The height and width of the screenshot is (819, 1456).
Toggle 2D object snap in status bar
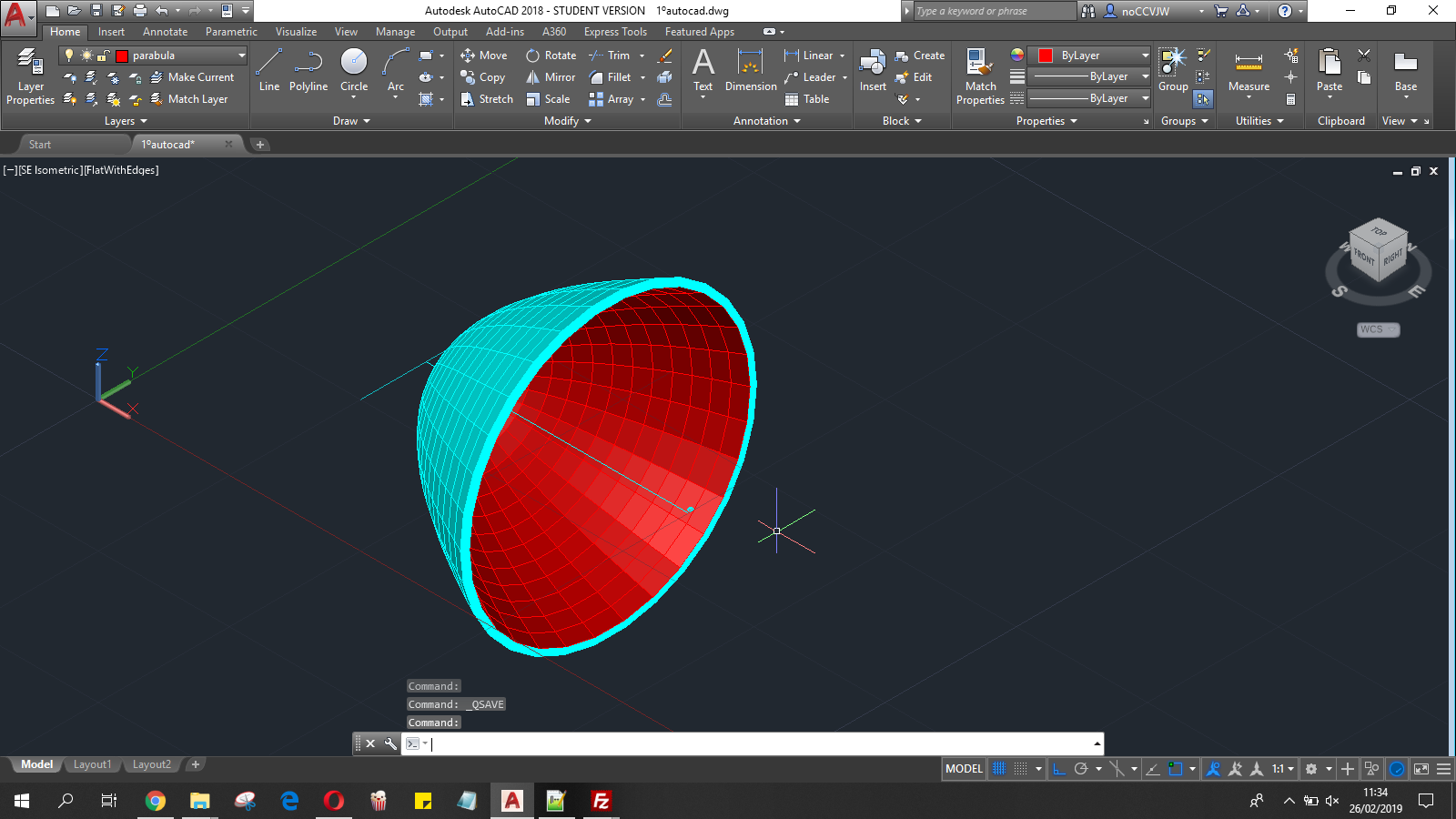(1176, 769)
